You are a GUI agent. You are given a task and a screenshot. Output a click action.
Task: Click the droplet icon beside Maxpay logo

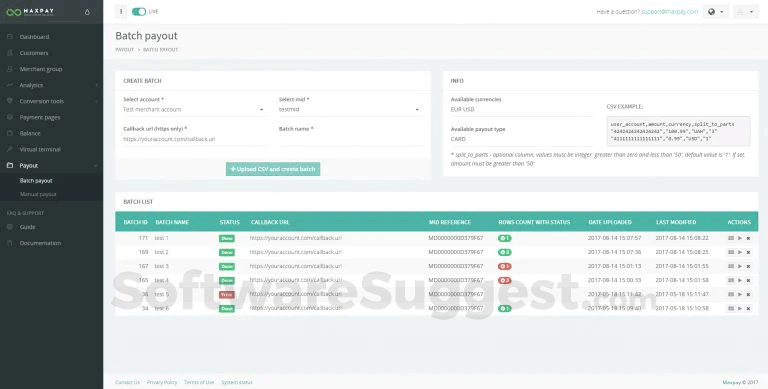(x=87, y=12)
